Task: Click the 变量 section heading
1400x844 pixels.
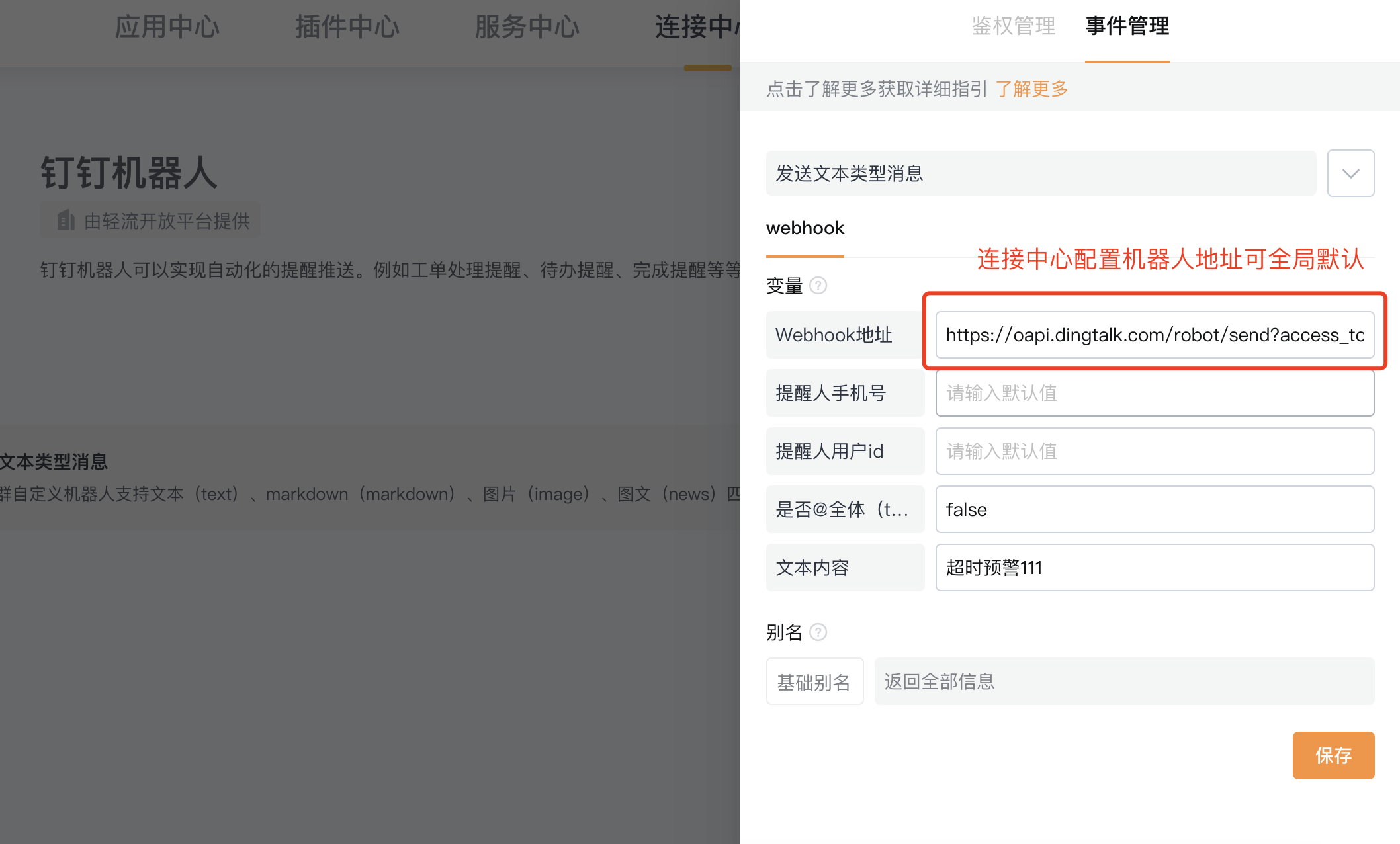Action: tap(785, 286)
